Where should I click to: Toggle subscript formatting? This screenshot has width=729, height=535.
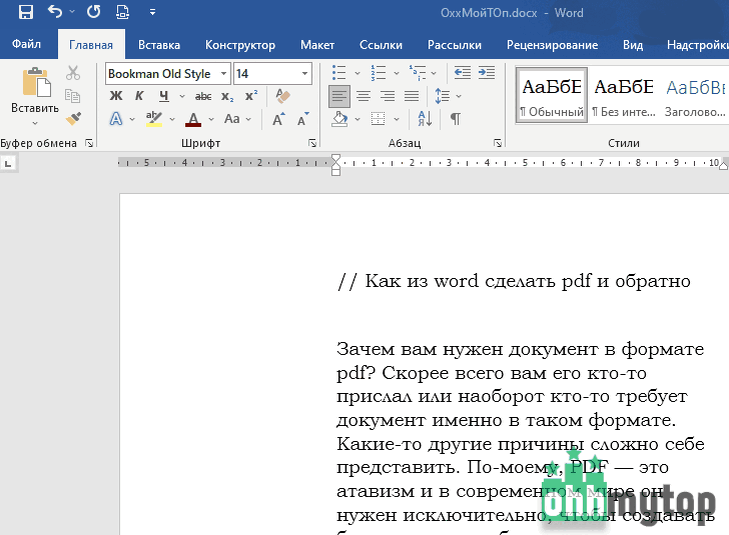[227, 96]
